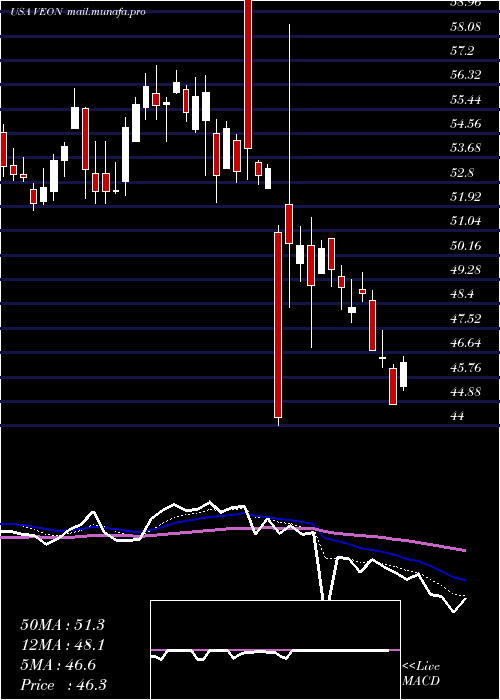Click the 56.32 price axis label

pyautogui.click(x=466, y=75)
